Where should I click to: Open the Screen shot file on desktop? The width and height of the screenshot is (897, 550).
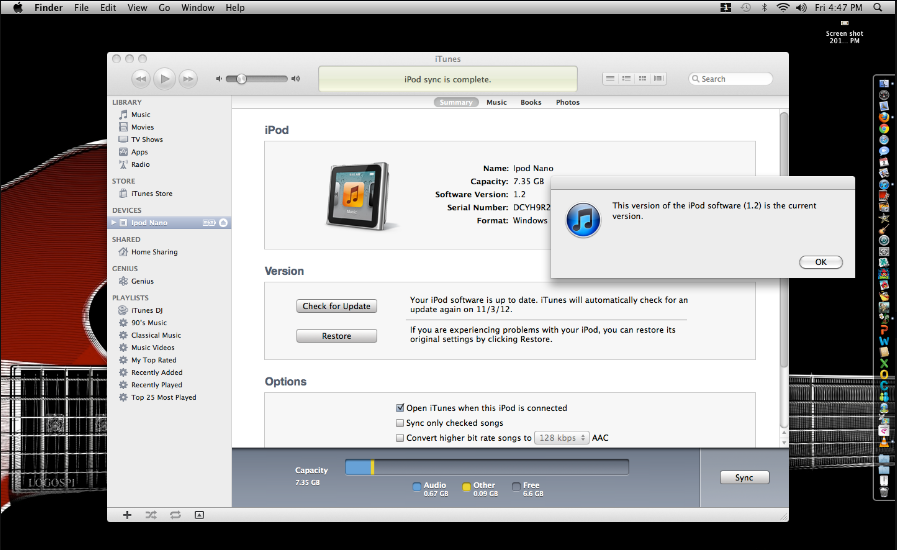tap(844, 32)
